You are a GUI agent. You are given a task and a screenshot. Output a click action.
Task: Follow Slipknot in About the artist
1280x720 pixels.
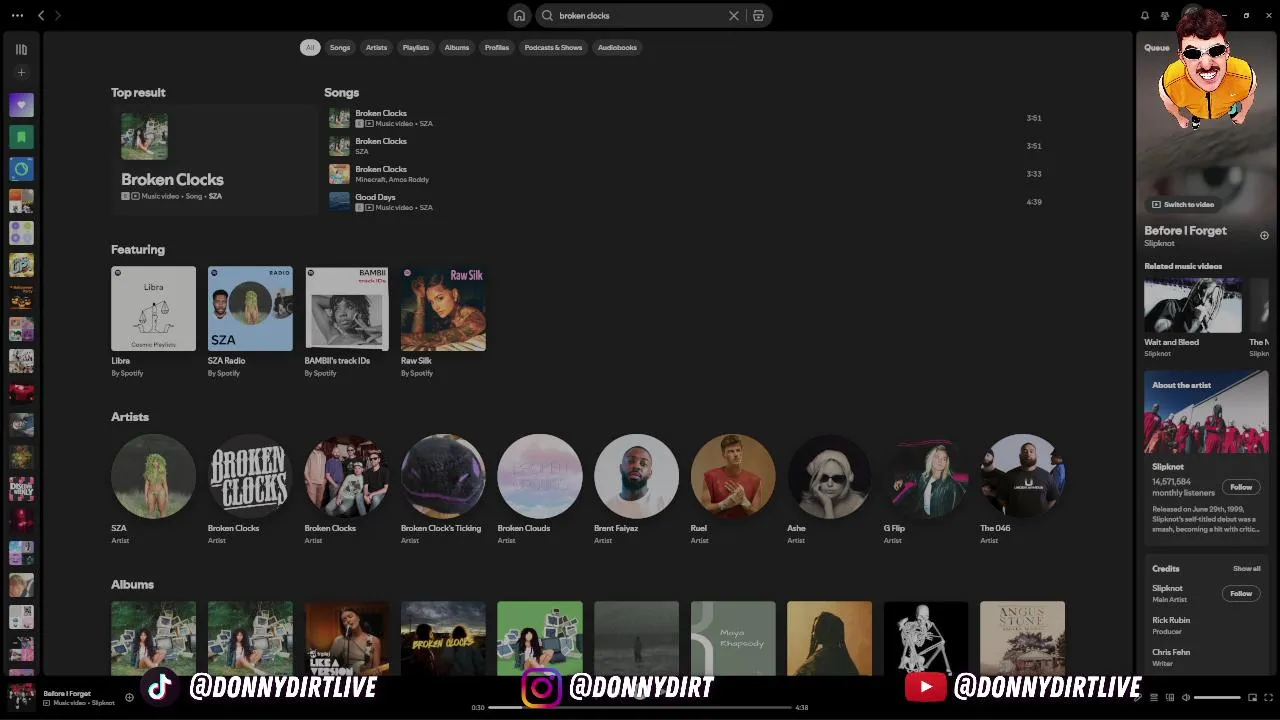click(1241, 487)
